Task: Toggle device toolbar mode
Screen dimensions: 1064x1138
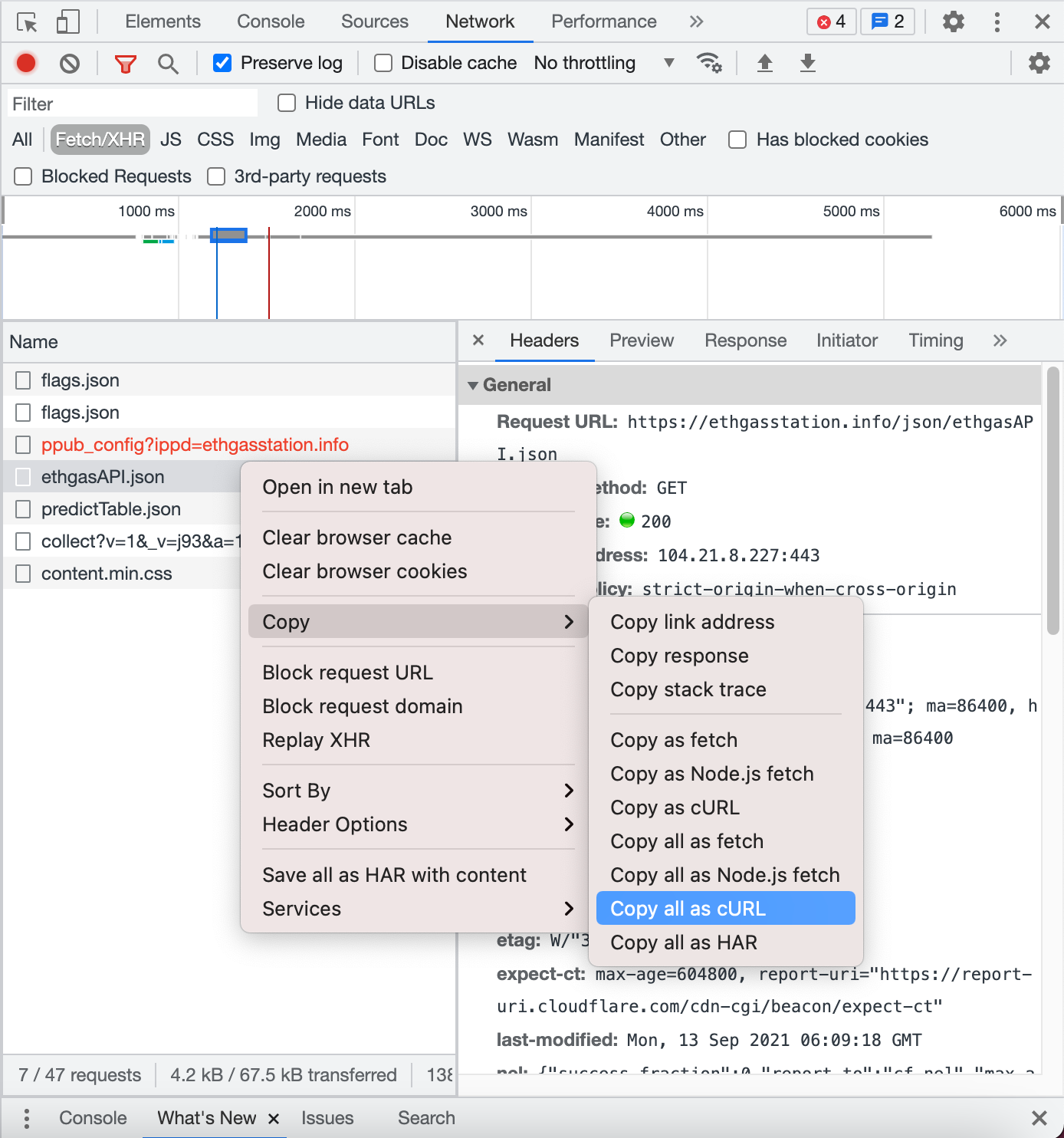Action: (67, 21)
